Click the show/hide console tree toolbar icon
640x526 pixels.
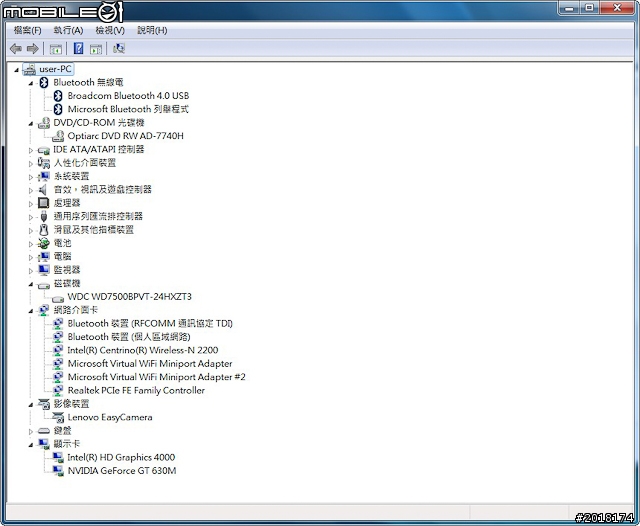[x=56, y=49]
